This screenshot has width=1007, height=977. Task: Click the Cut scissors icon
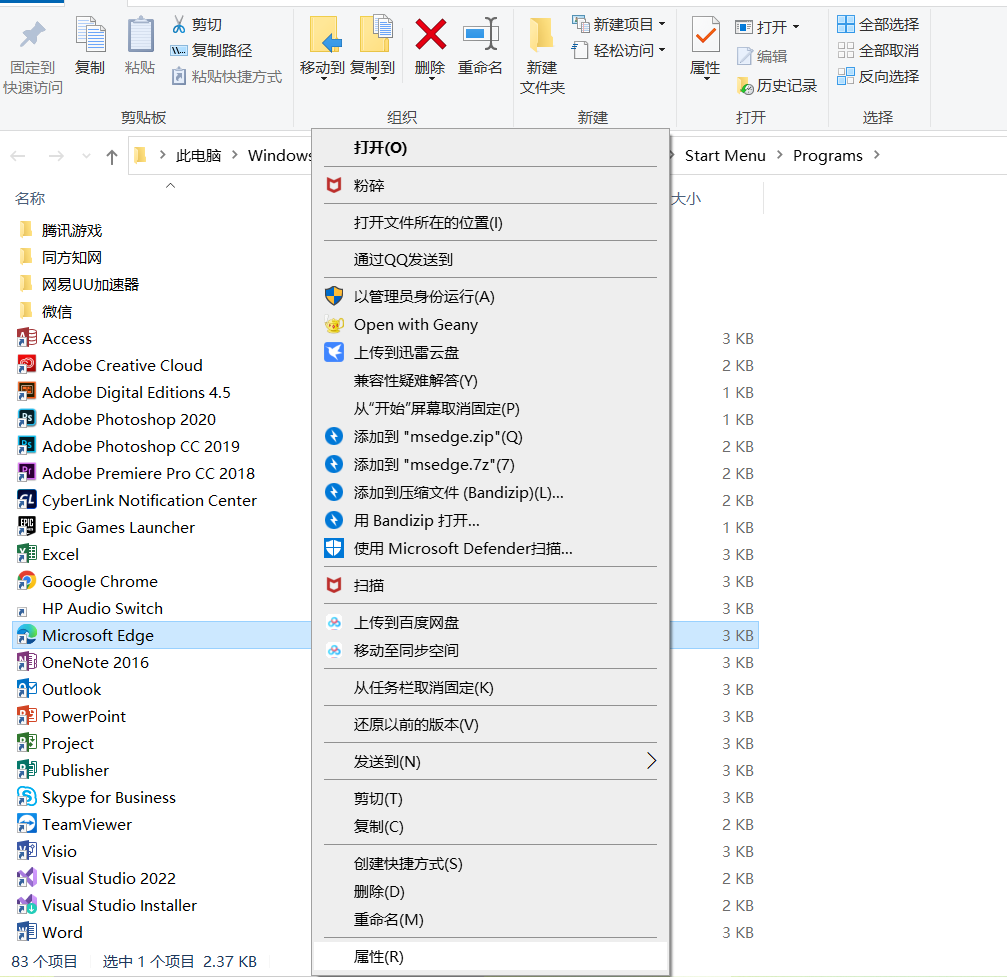179,24
